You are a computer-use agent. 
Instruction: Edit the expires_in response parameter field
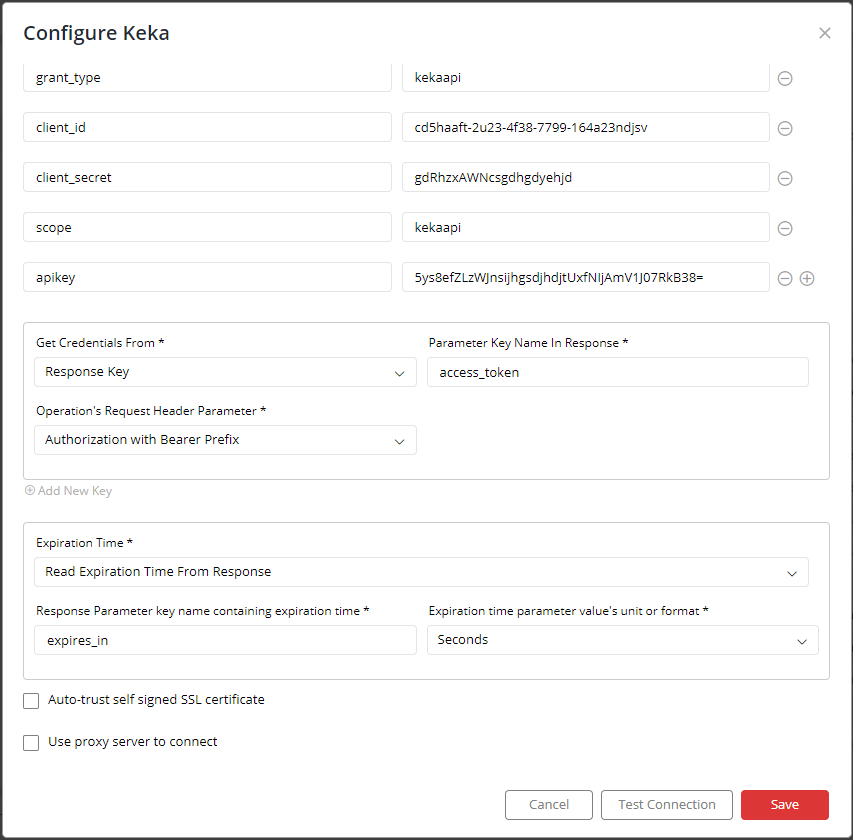click(225, 640)
